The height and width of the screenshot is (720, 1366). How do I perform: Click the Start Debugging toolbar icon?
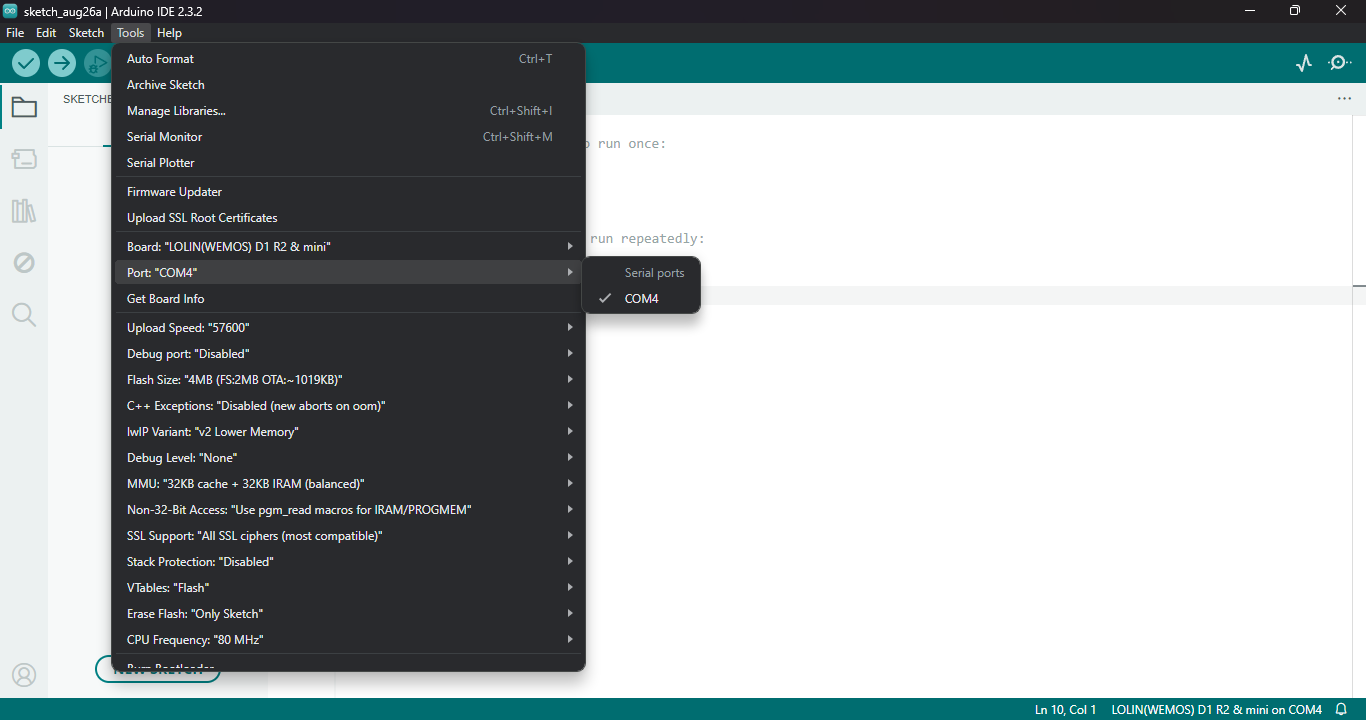click(97, 63)
